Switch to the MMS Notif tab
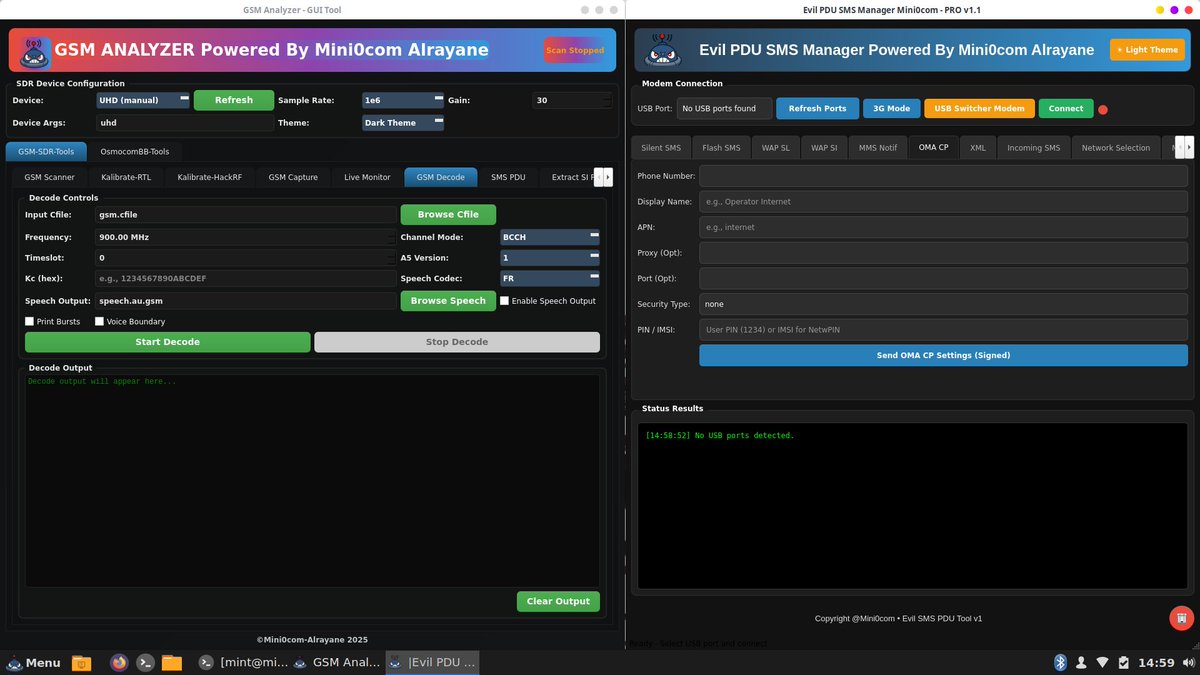This screenshot has width=1200, height=675. click(878, 148)
